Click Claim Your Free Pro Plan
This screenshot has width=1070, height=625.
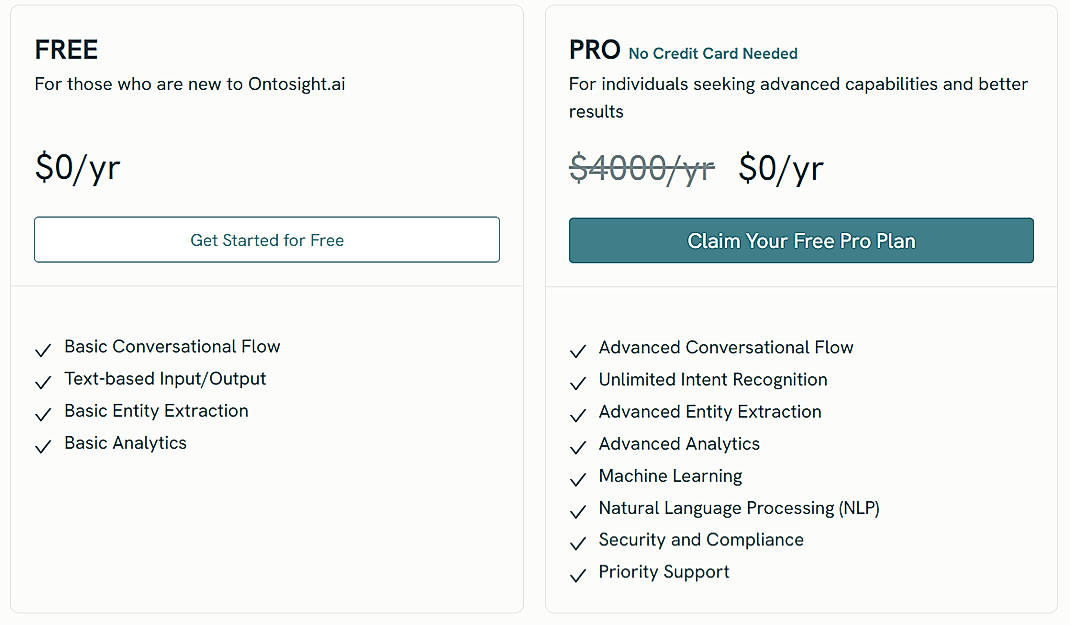(x=800, y=240)
